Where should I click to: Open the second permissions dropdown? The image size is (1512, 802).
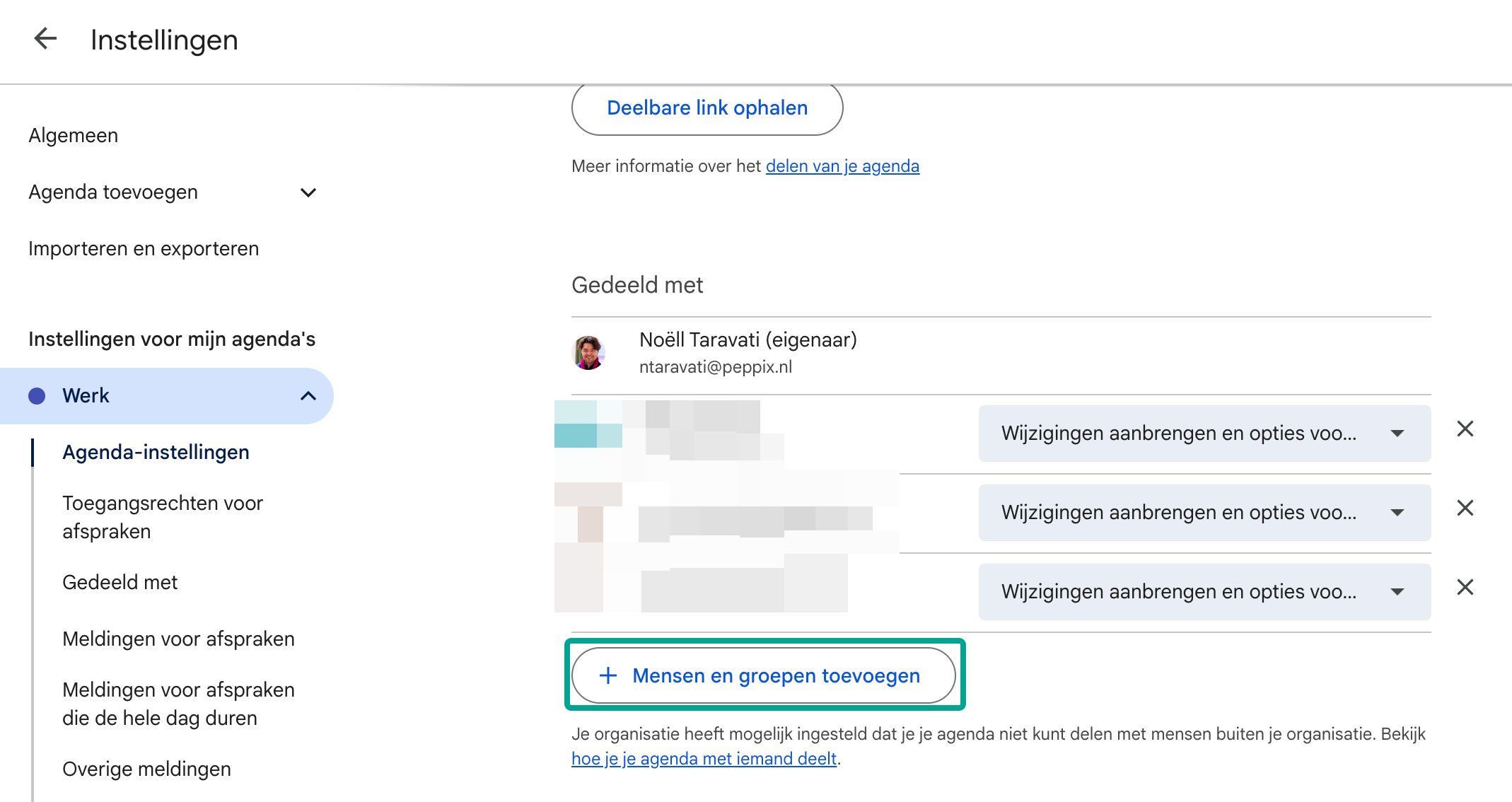pyautogui.click(x=1204, y=513)
